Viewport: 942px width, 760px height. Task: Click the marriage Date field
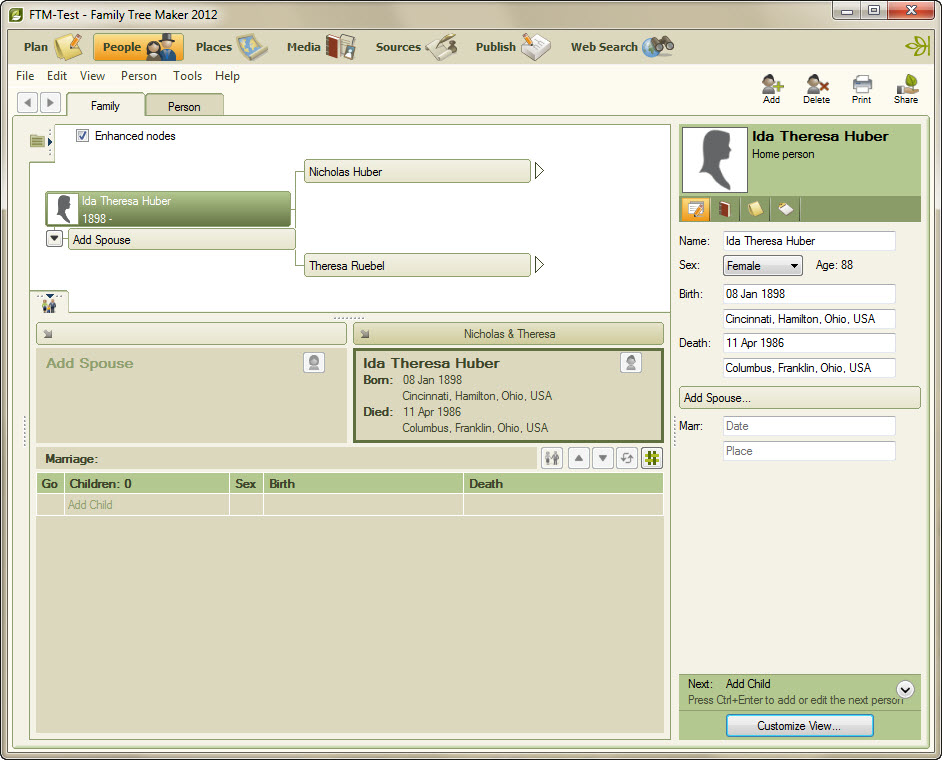tap(809, 426)
